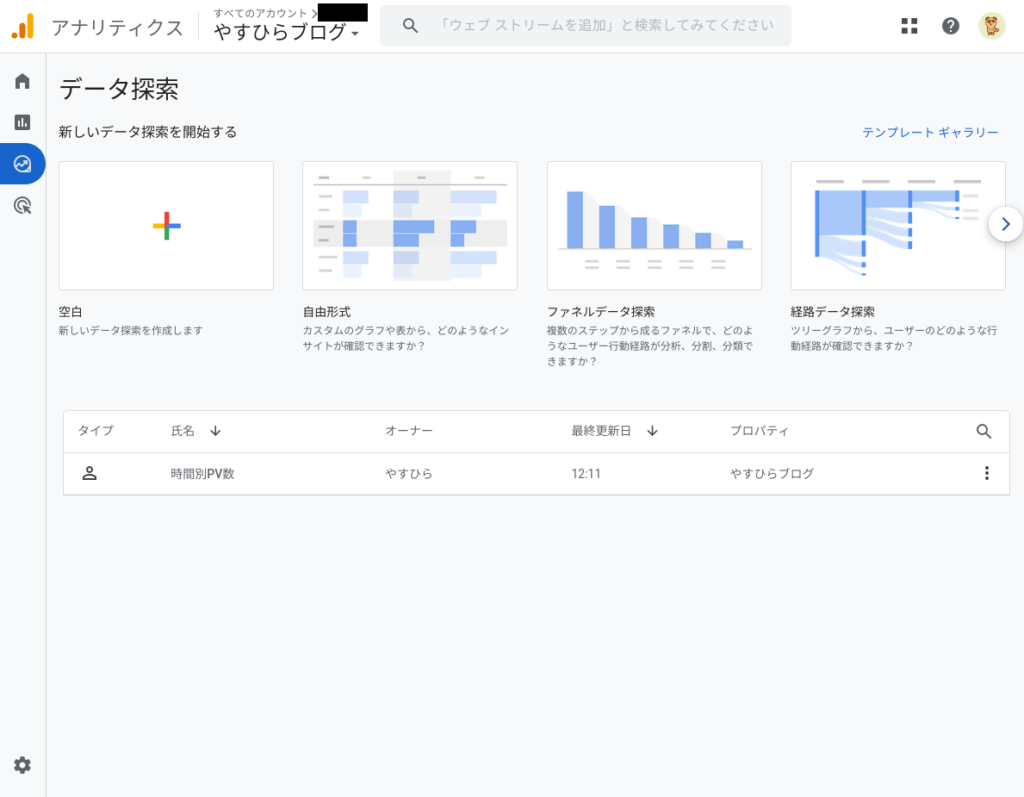Expand the やすひらブログ property selector

click(x=287, y=33)
